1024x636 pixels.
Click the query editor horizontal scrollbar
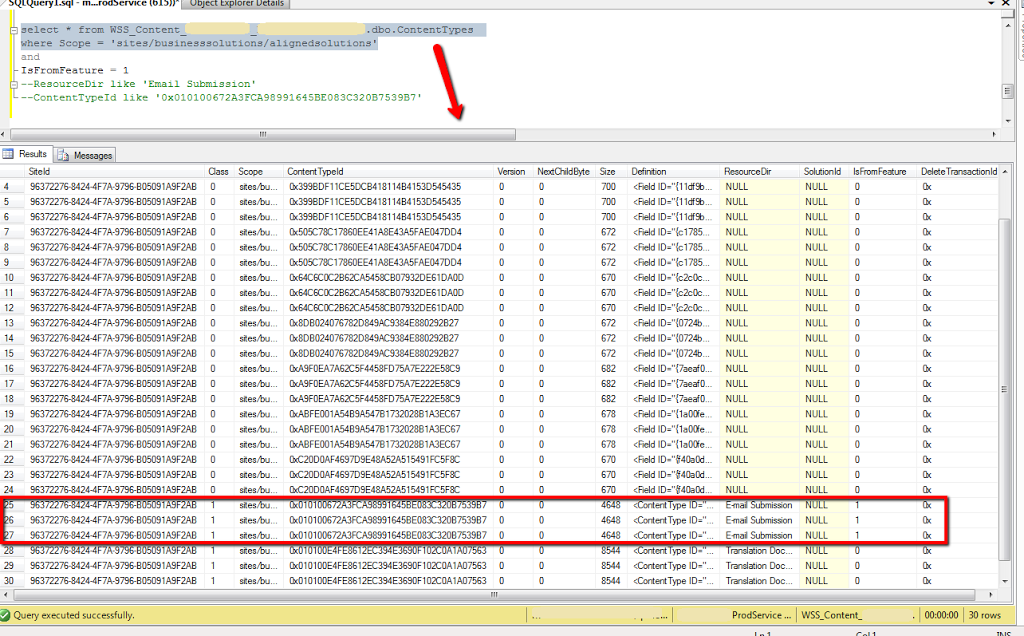click(x=260, y=132)
